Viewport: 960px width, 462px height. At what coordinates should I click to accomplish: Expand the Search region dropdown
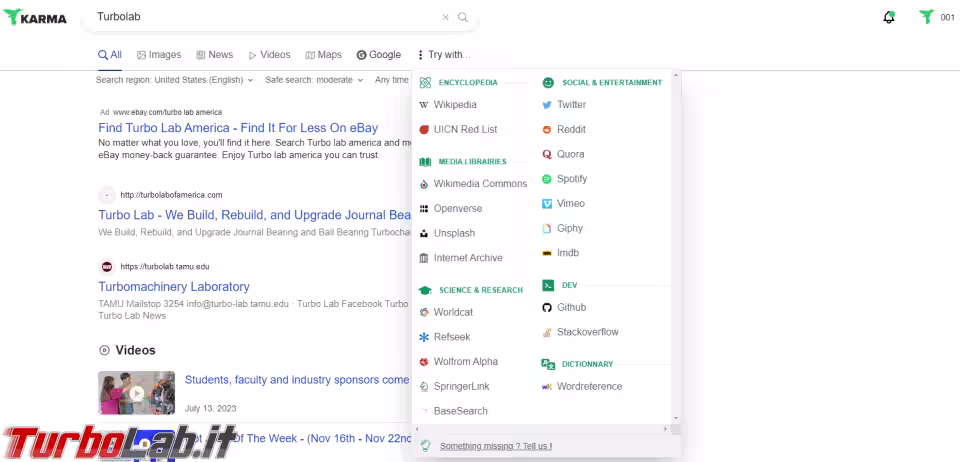click(x=174, y=80)
